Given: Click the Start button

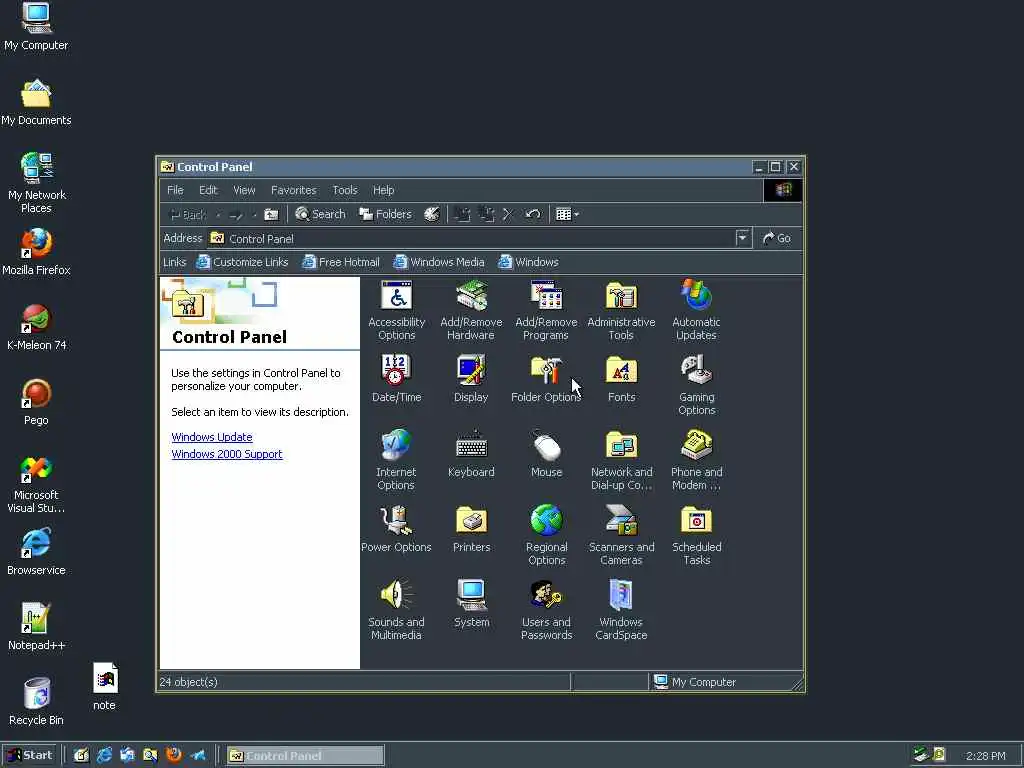Looking at the screenshot, I should point(29,756).
